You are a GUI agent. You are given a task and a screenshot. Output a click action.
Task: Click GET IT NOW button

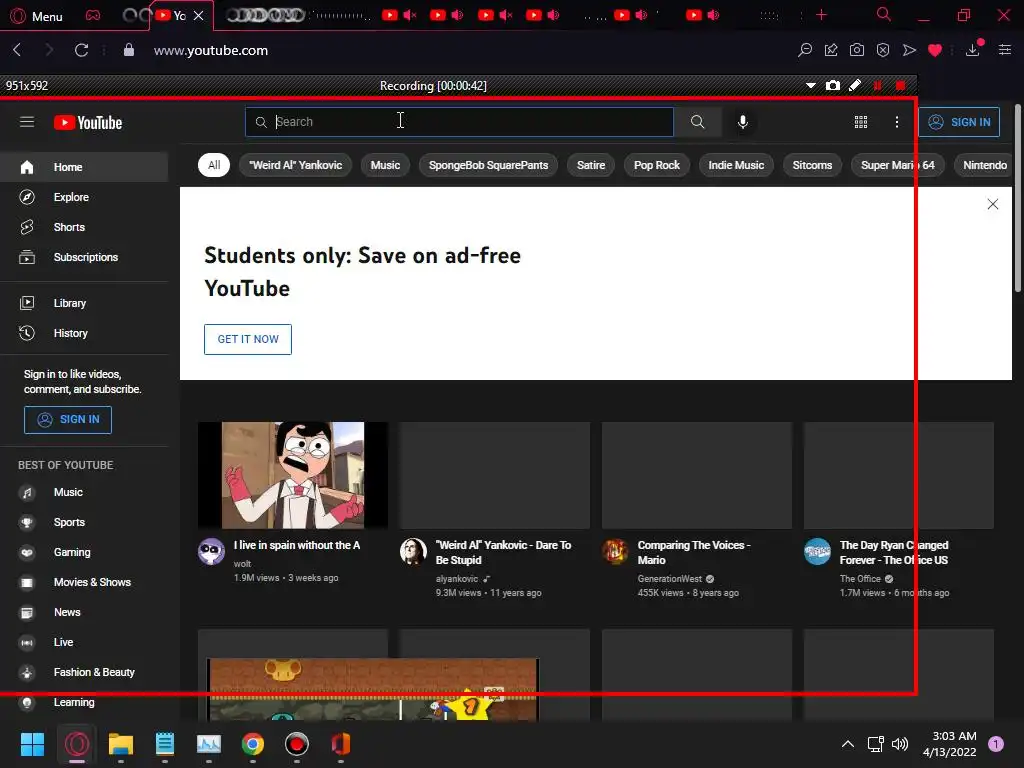[x=248, y=339]
